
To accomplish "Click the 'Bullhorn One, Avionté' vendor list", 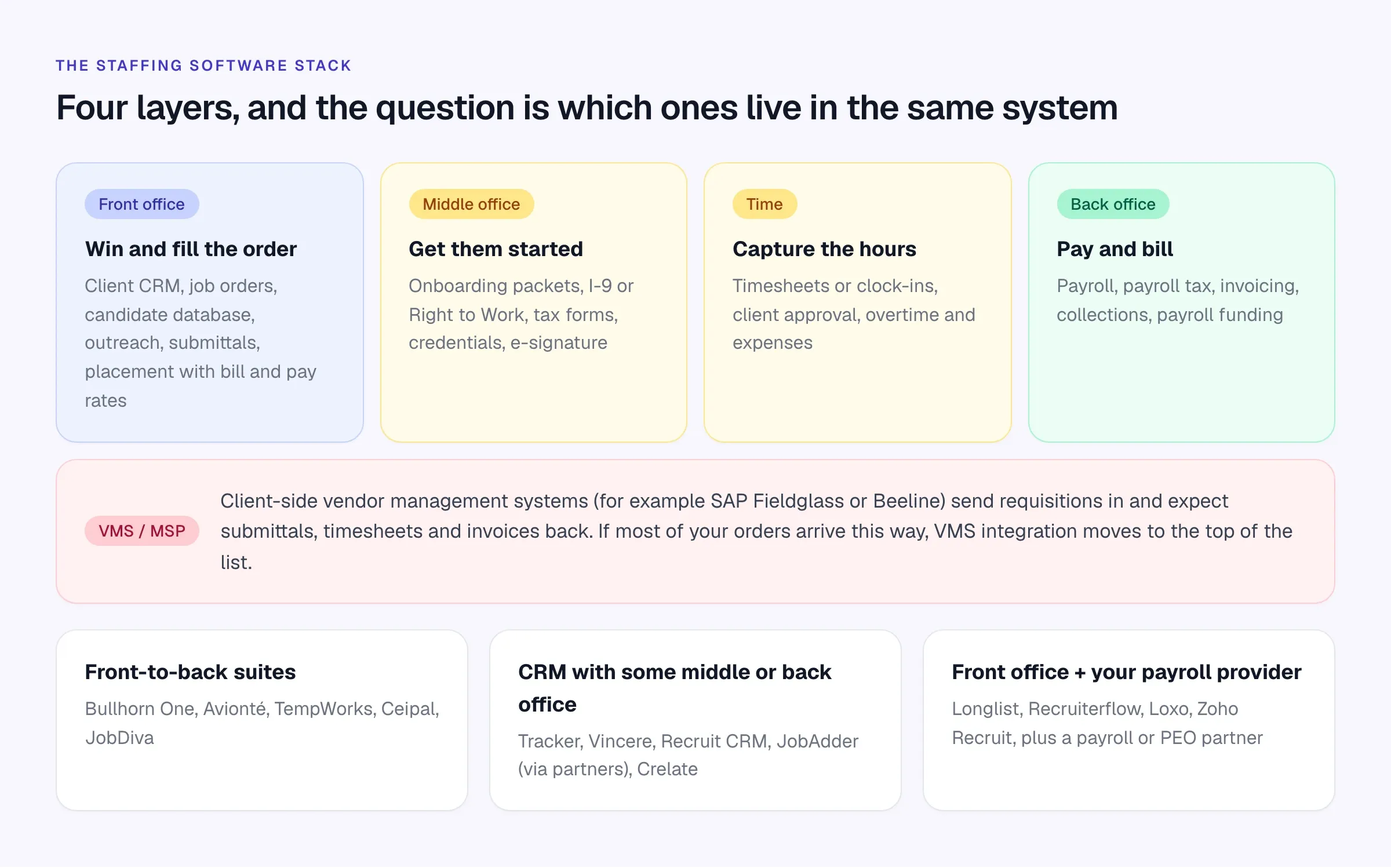I will (262, 723).
